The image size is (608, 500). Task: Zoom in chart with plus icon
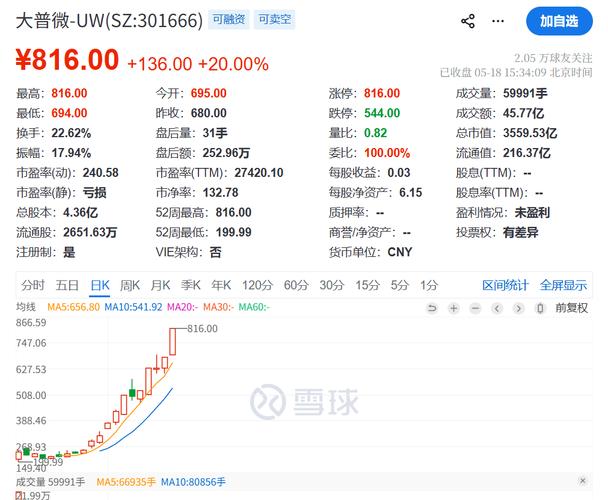pyautogui.click(x=454, y=308)
